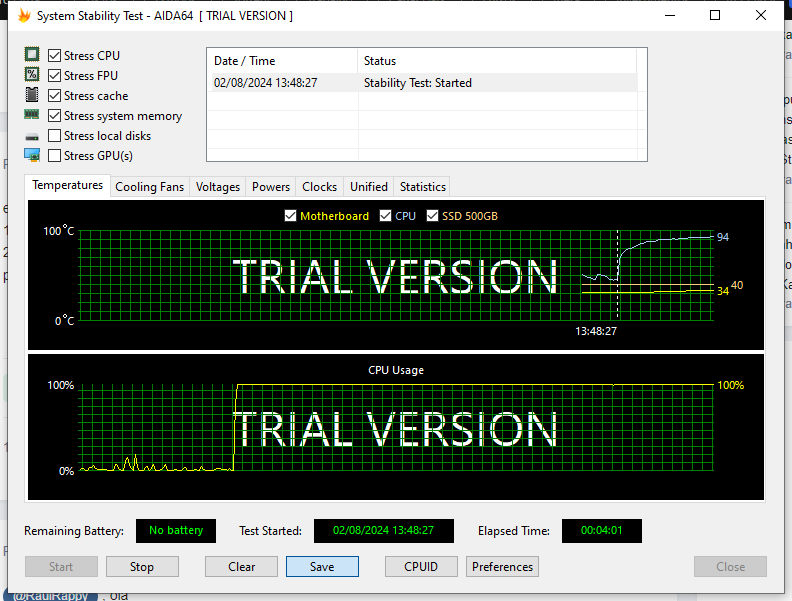Click the AIDA64 flame icon in title bar
The image size is (792, 601).
click(24, 16)
